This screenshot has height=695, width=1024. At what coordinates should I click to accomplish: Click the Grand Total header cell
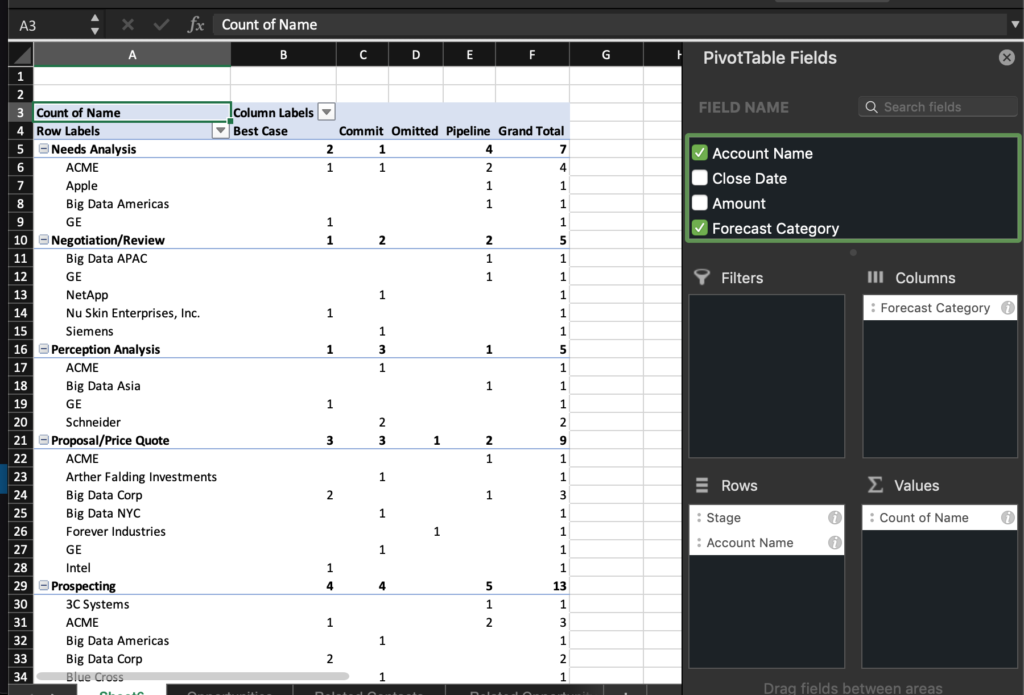pos(532,131)
